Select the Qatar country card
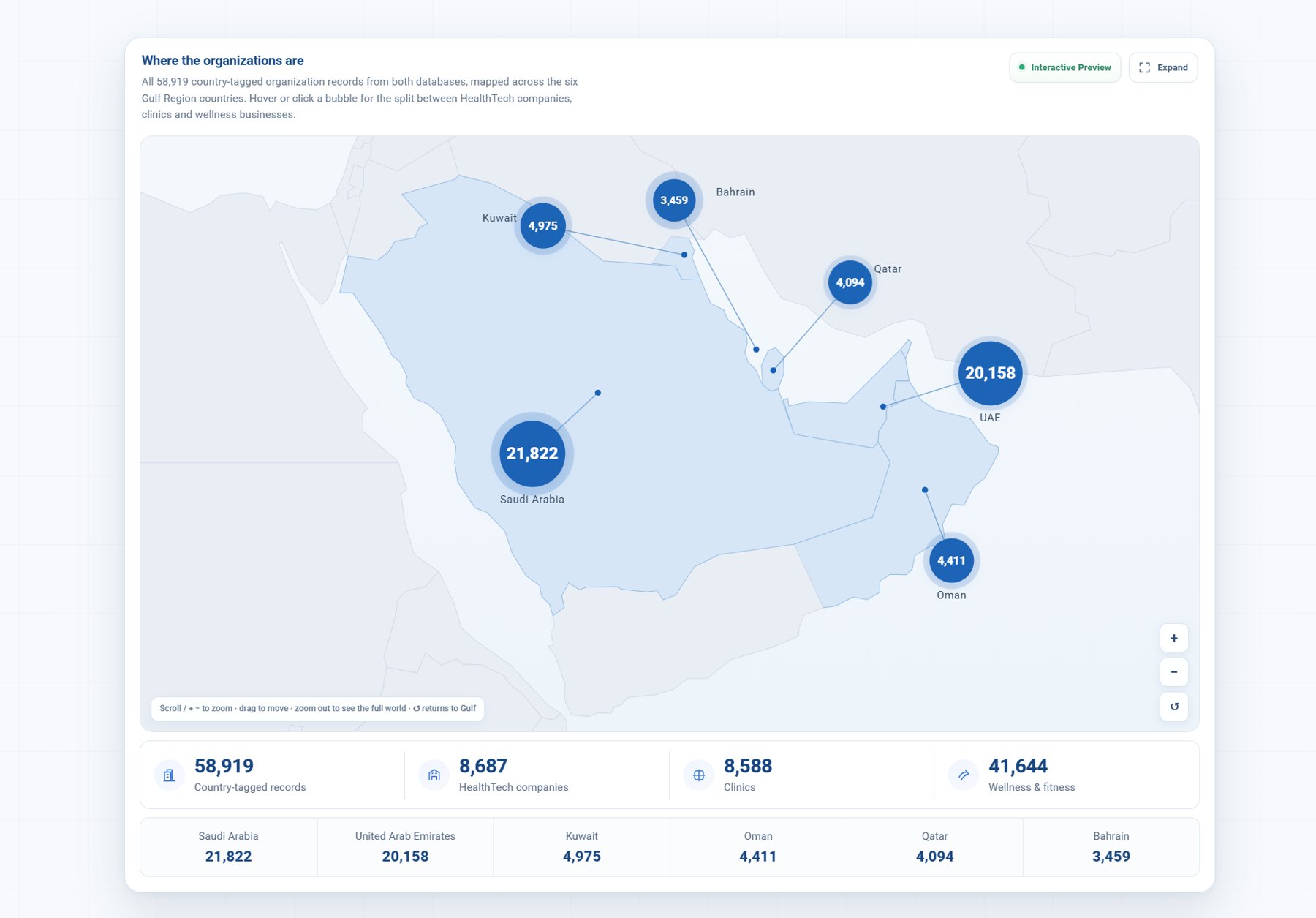The height and width of the screenshot is (918, 1316). click(934, 847)
